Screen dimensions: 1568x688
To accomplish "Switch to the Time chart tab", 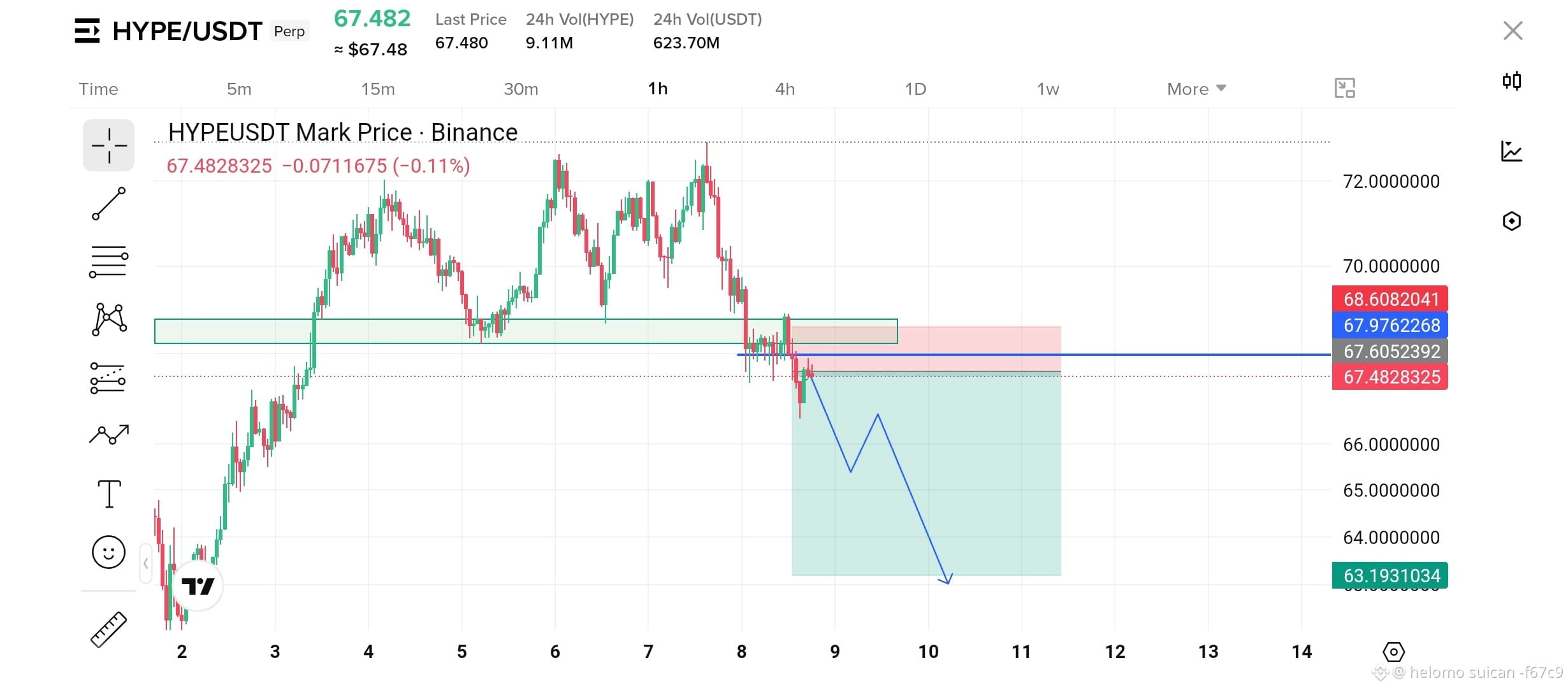I will point(99,89).
